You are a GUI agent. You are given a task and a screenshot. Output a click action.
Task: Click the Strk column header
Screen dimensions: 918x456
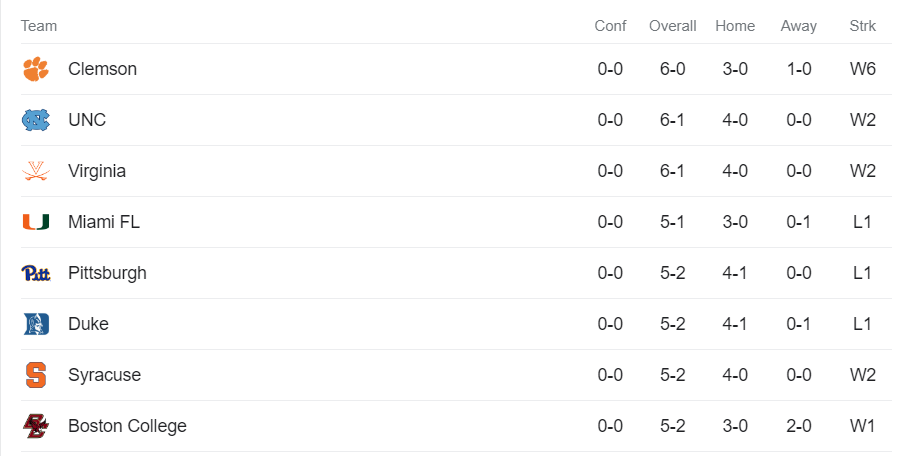click(862, 26)
